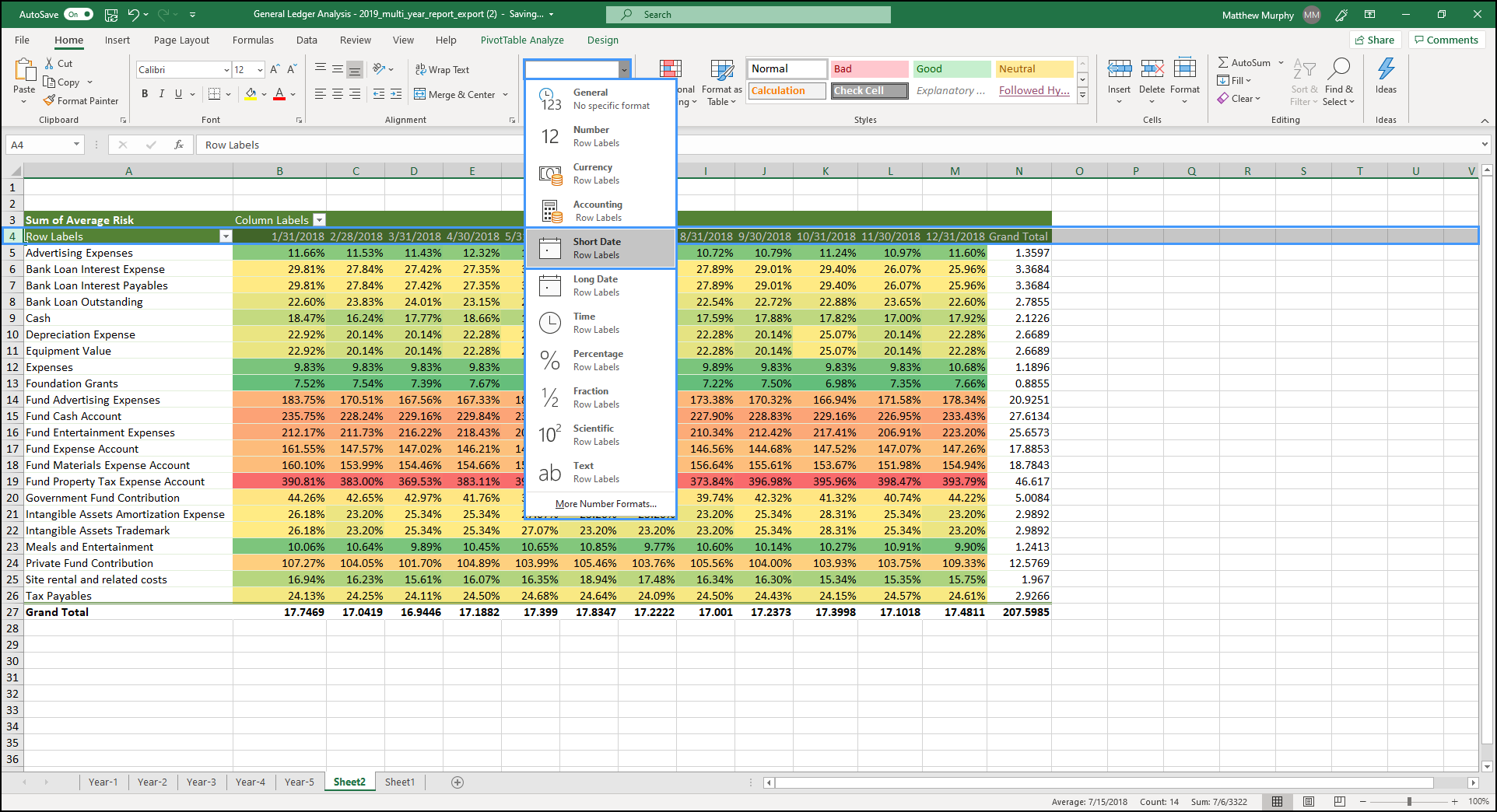Open the PivotTable Analyze ribbon tab

point(522,40)
